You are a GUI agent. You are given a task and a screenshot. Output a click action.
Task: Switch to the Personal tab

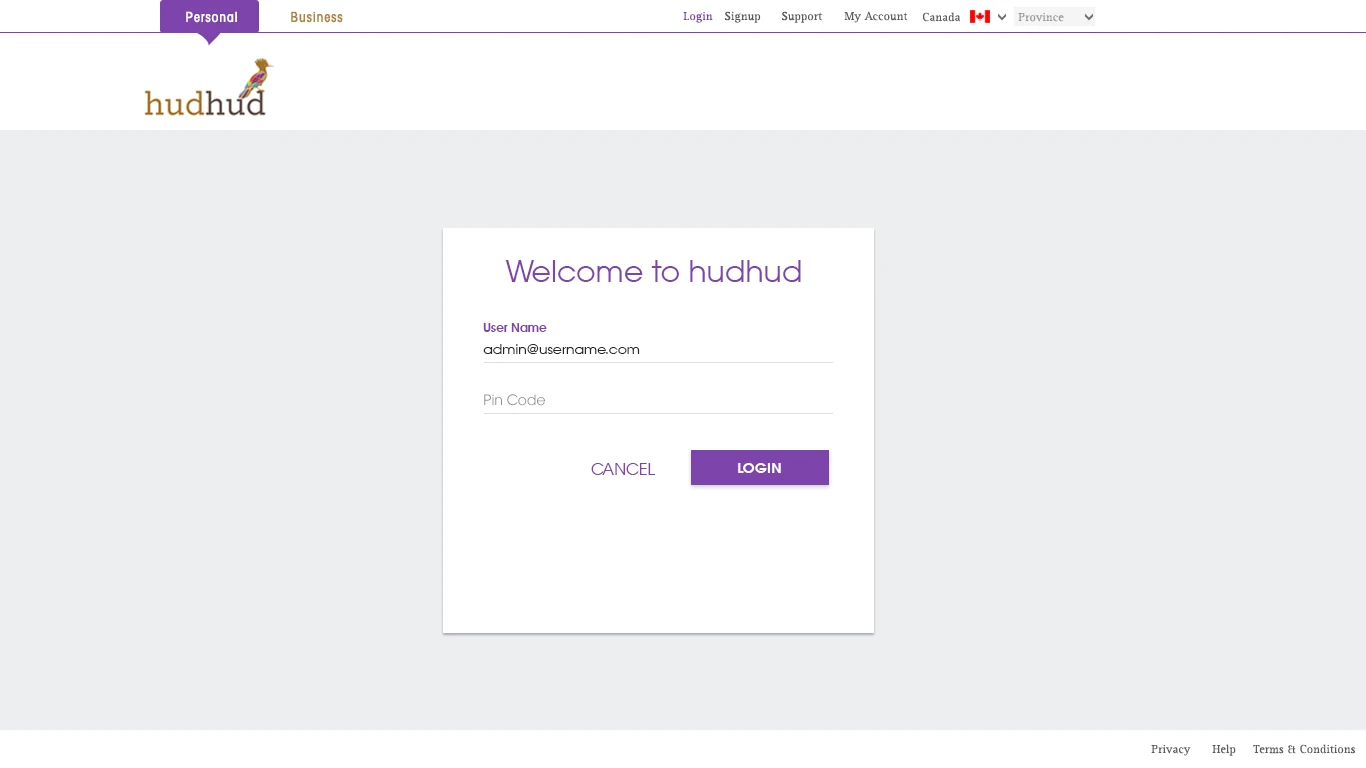coord(210,17)
